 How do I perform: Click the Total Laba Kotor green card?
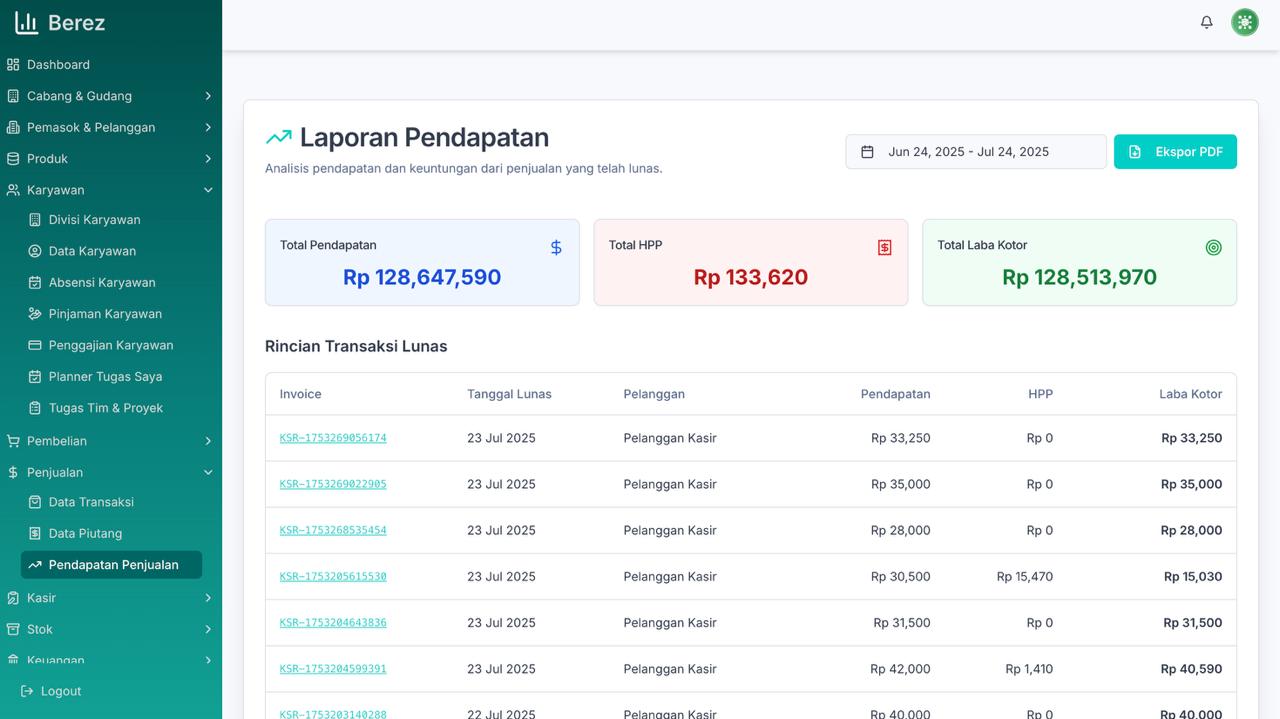(1079, 262)
